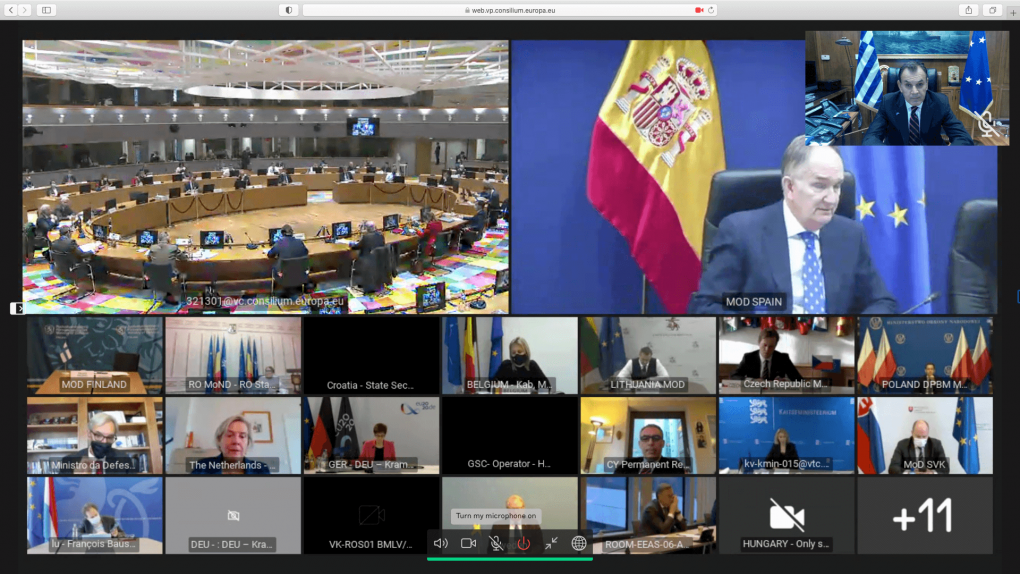
Task: Open Safari's tab overview icon
Action: [992, 10]
